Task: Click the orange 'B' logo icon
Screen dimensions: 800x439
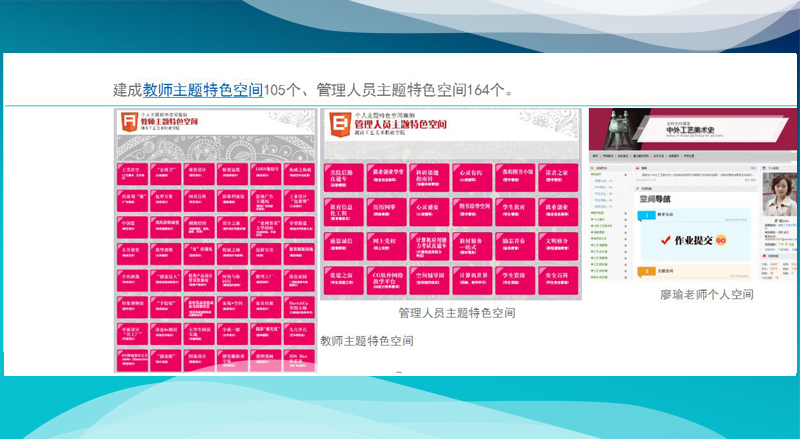Action: click(338, 123)
